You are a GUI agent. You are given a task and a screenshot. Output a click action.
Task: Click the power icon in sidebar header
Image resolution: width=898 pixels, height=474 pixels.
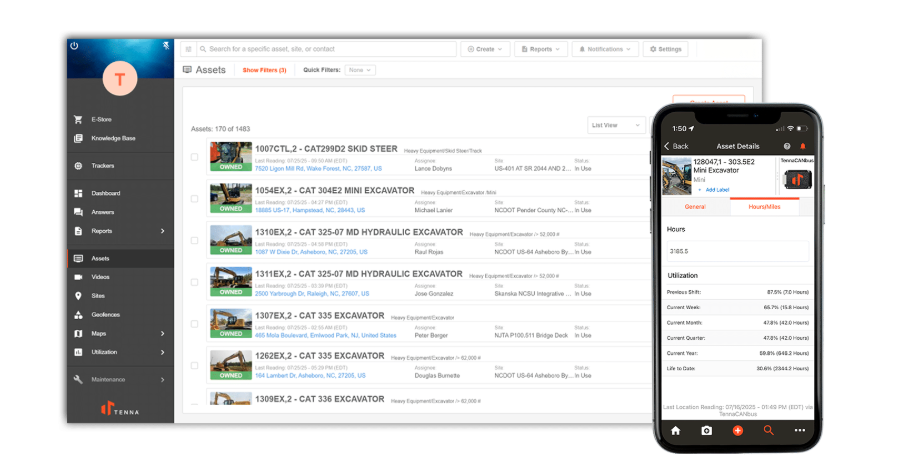coord(74,46)
